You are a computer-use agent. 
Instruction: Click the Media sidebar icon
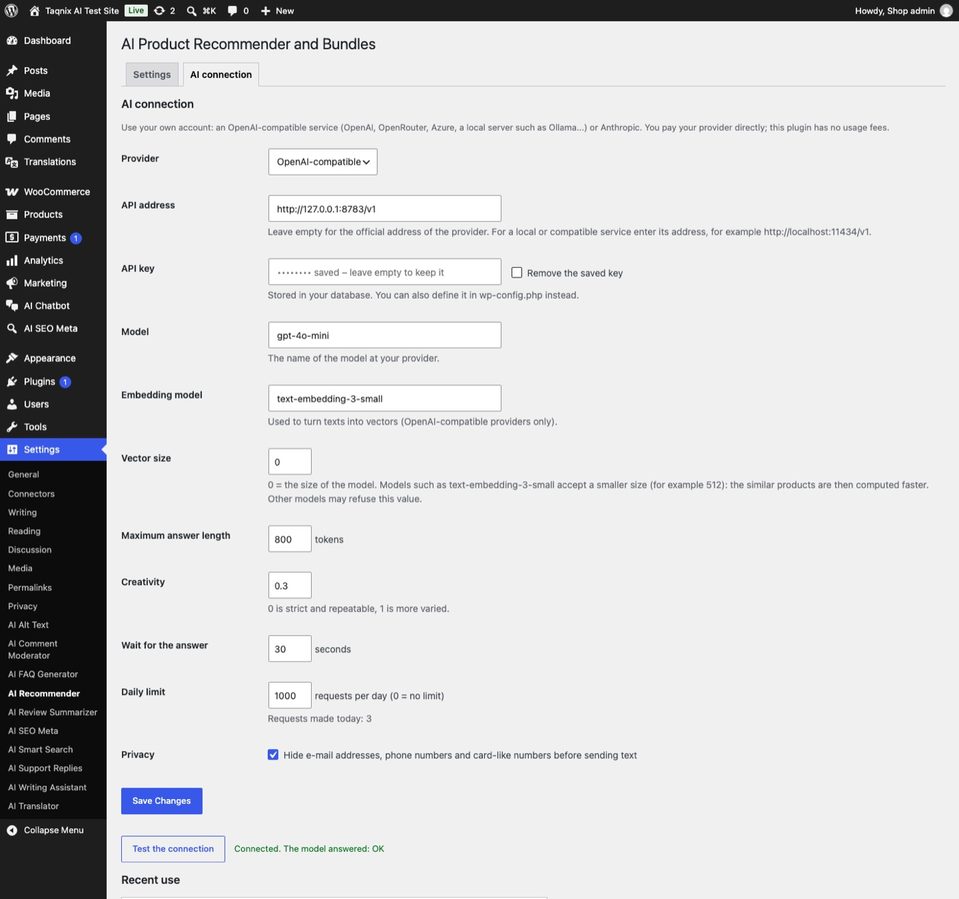(x=12, y=93)
